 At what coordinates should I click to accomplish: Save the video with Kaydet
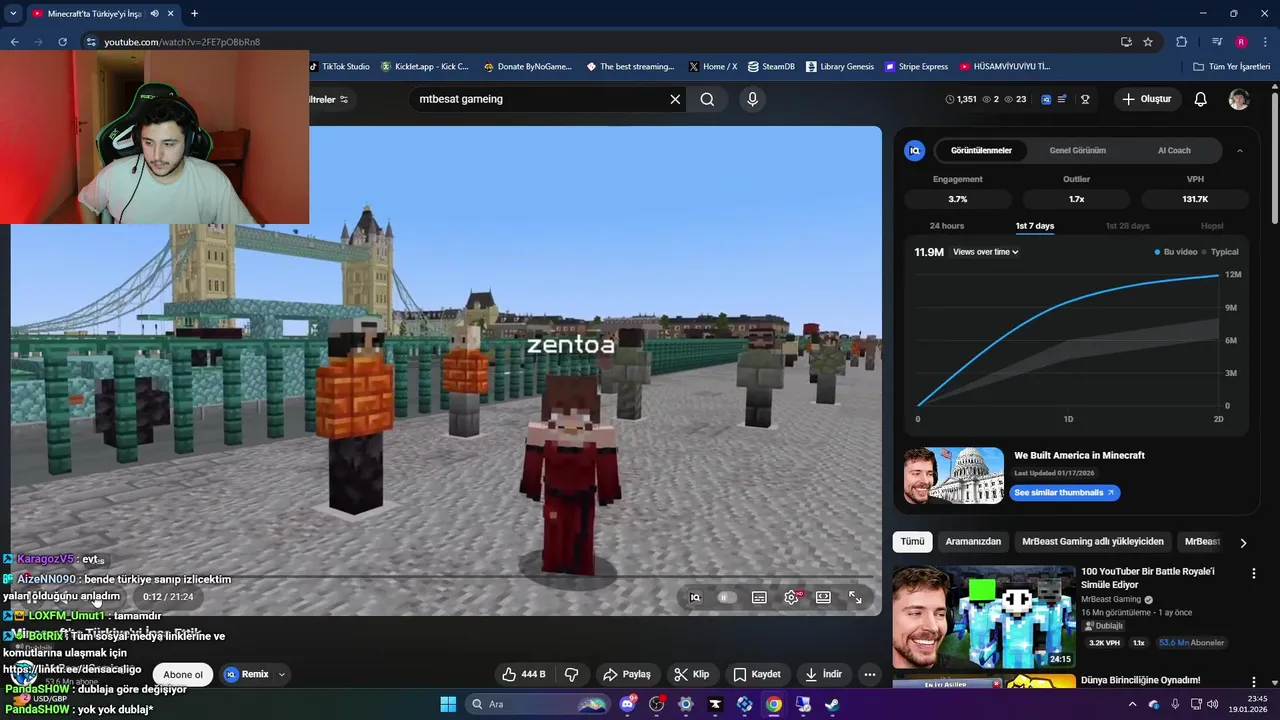(756, 674)
